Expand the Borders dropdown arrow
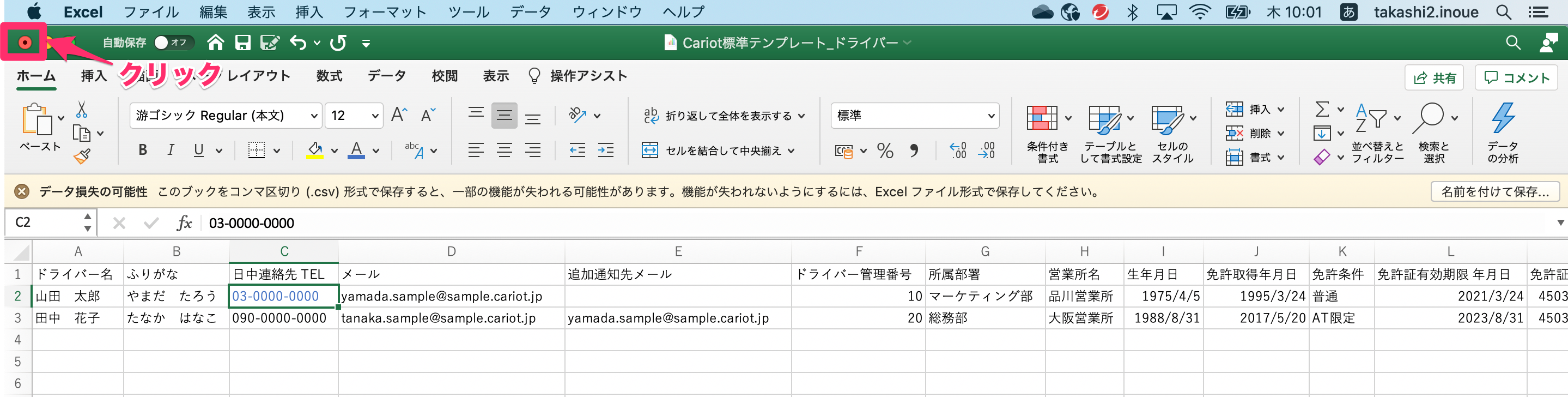 (277, 151)
